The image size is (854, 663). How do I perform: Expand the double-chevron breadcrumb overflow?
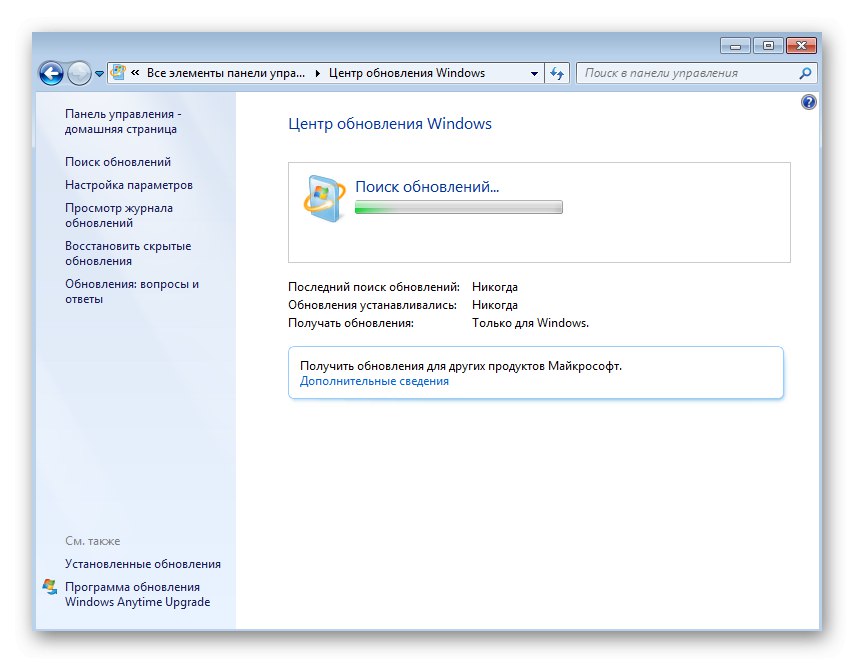pyautogui.click(x=135, y=72)
